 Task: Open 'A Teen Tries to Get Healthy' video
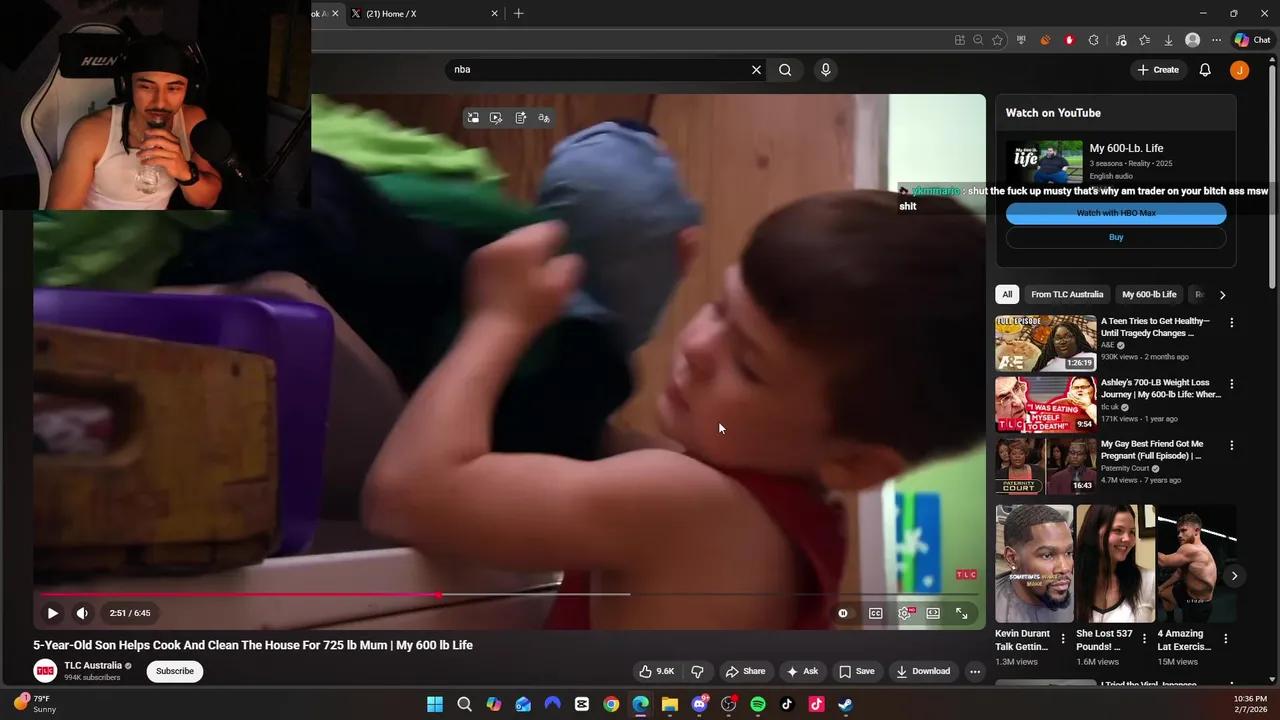pos(1156,327)
